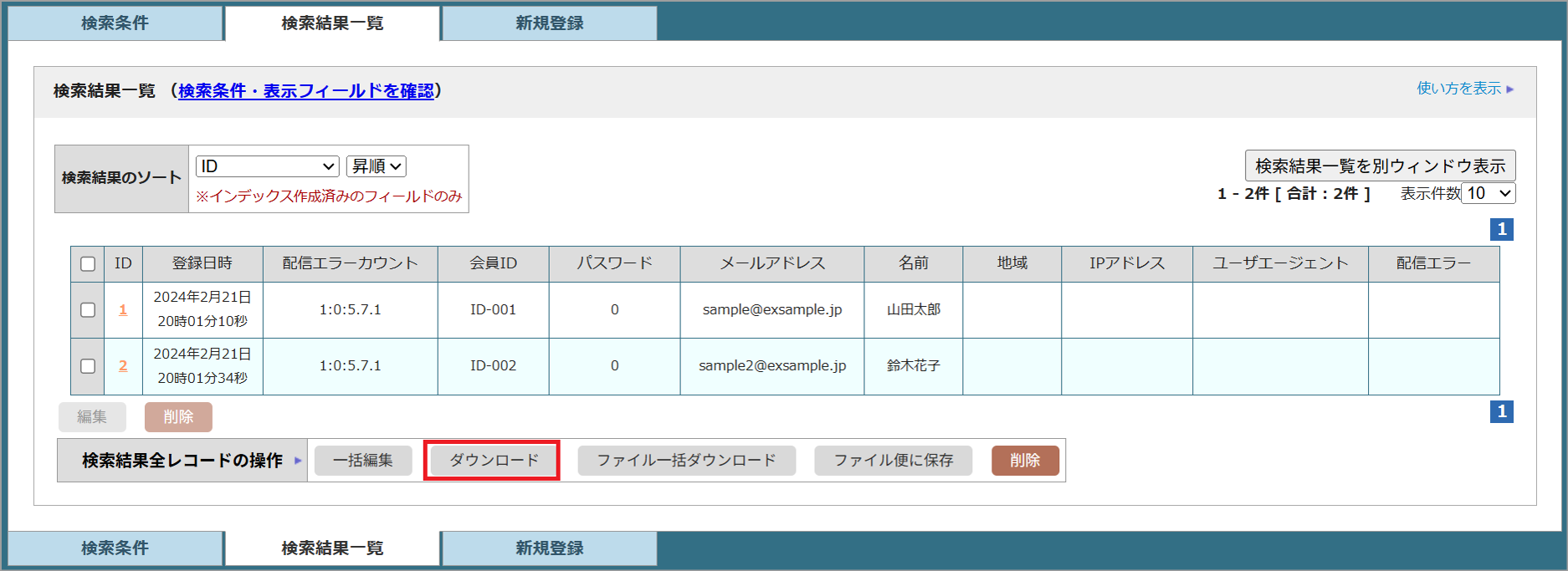Toggle the select-all checkbox in table header
1568x571 pixels.
(88, 264)
